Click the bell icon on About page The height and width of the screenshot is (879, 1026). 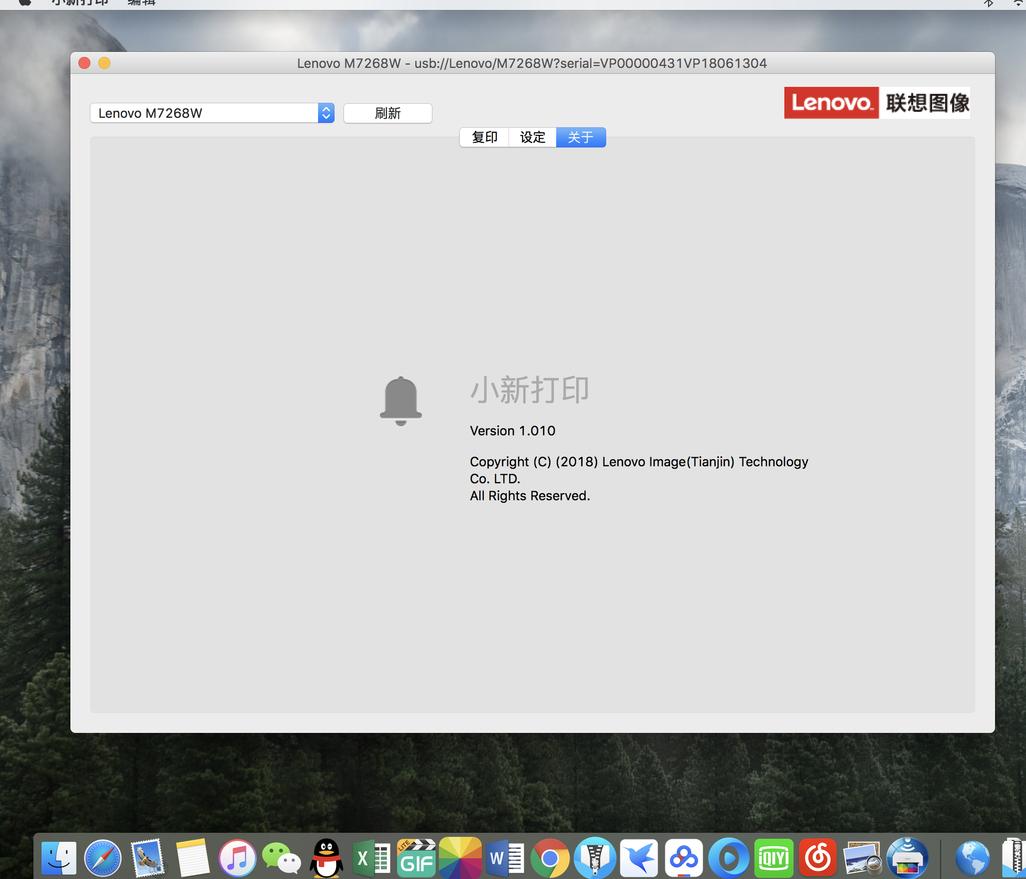(400, 401)
